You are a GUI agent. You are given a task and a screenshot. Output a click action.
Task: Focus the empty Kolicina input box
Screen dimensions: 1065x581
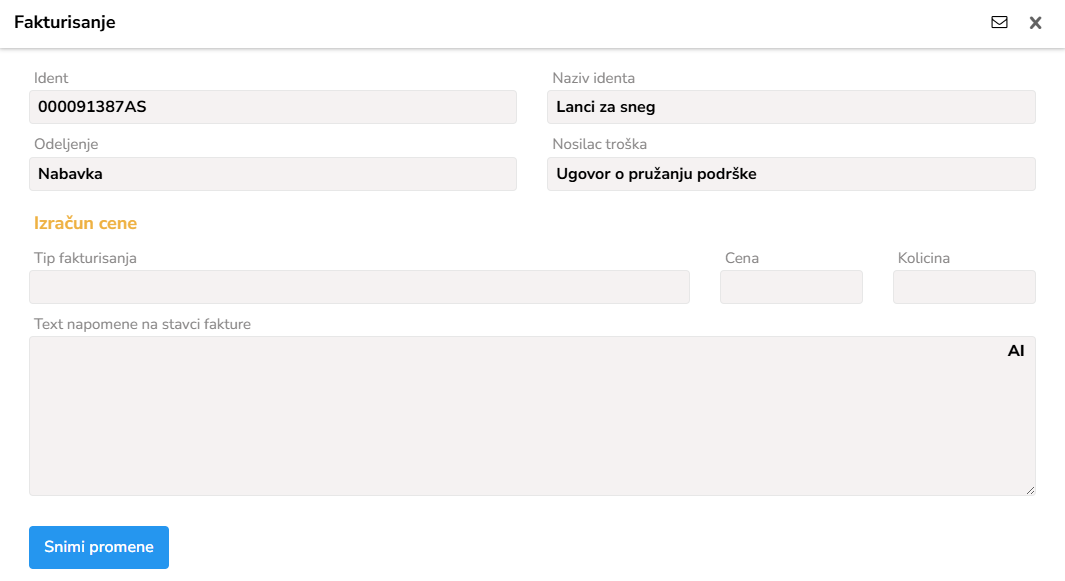[x=964, y=287]
